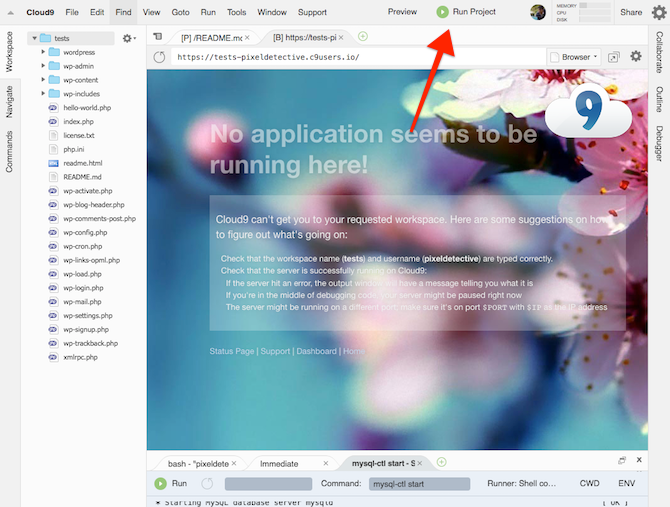Viewport: 670px width, 507px height.
Task: Open preferences gear icon at top right
Action: [659, 12]
